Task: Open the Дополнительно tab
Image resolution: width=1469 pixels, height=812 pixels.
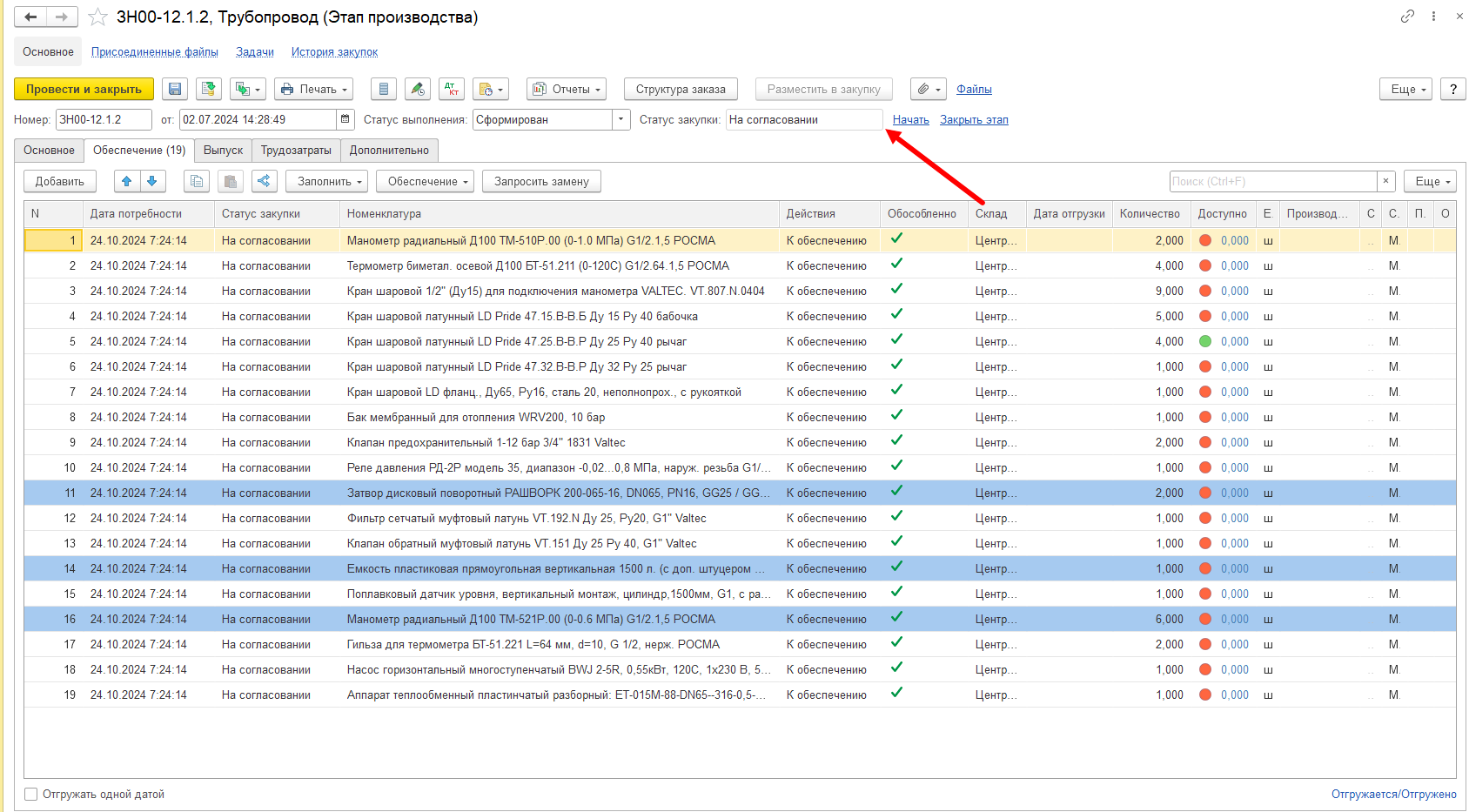Action: 389,151
